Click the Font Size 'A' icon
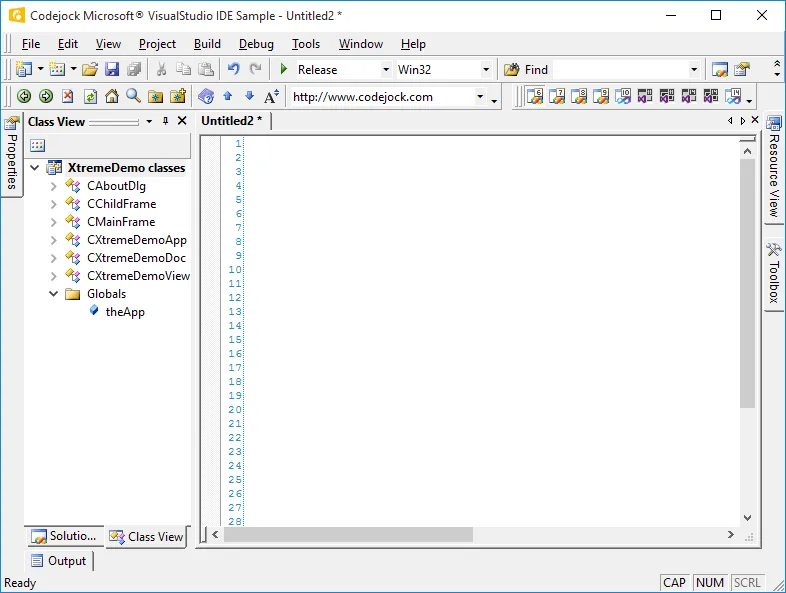Image resolution: width=786 pixels, height=593 pixels. pyautogui.click(x=271, y=96)
